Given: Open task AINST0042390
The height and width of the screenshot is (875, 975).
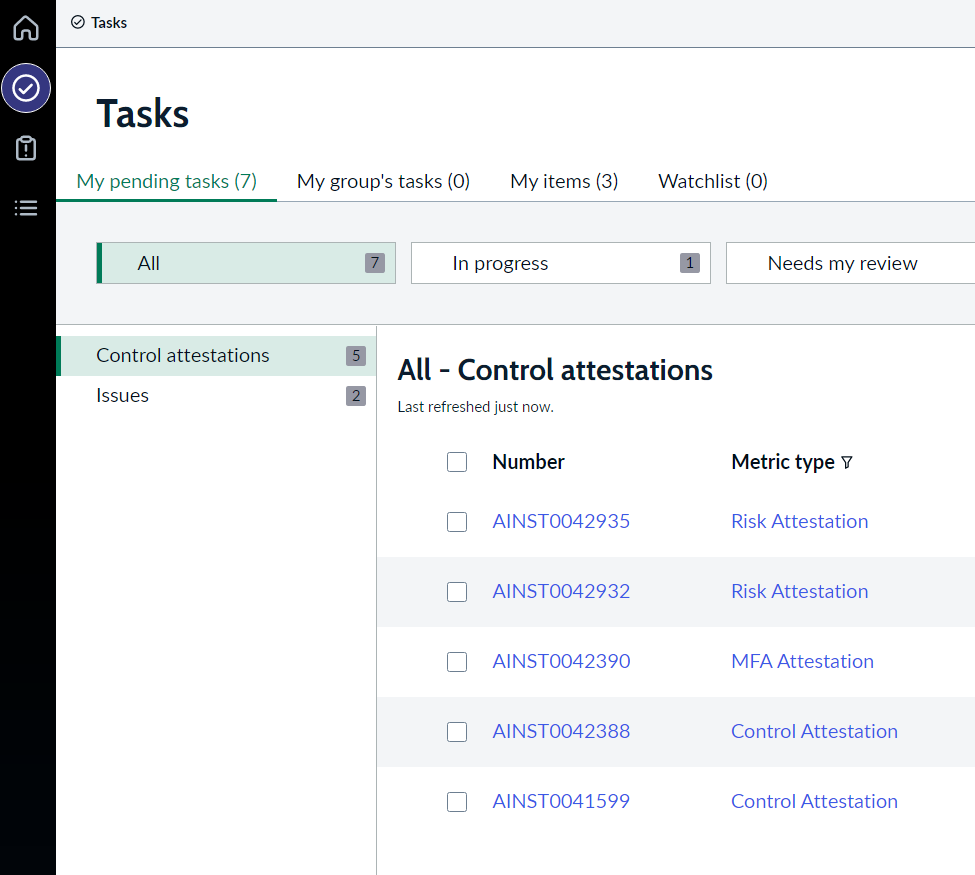Looking at the screenshot, I should coord(560,661).
